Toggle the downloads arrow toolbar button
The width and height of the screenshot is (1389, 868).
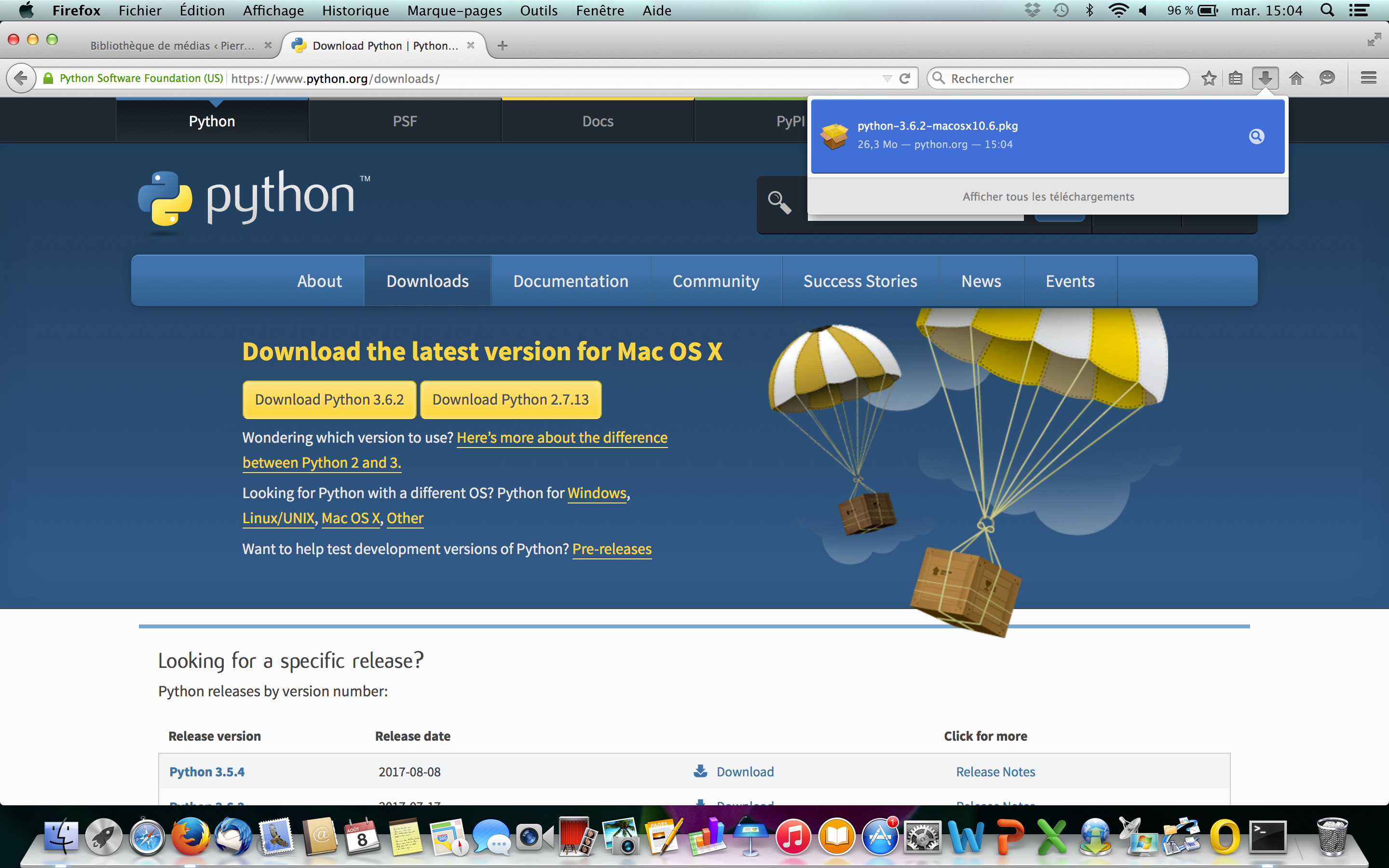point(1265,78)
